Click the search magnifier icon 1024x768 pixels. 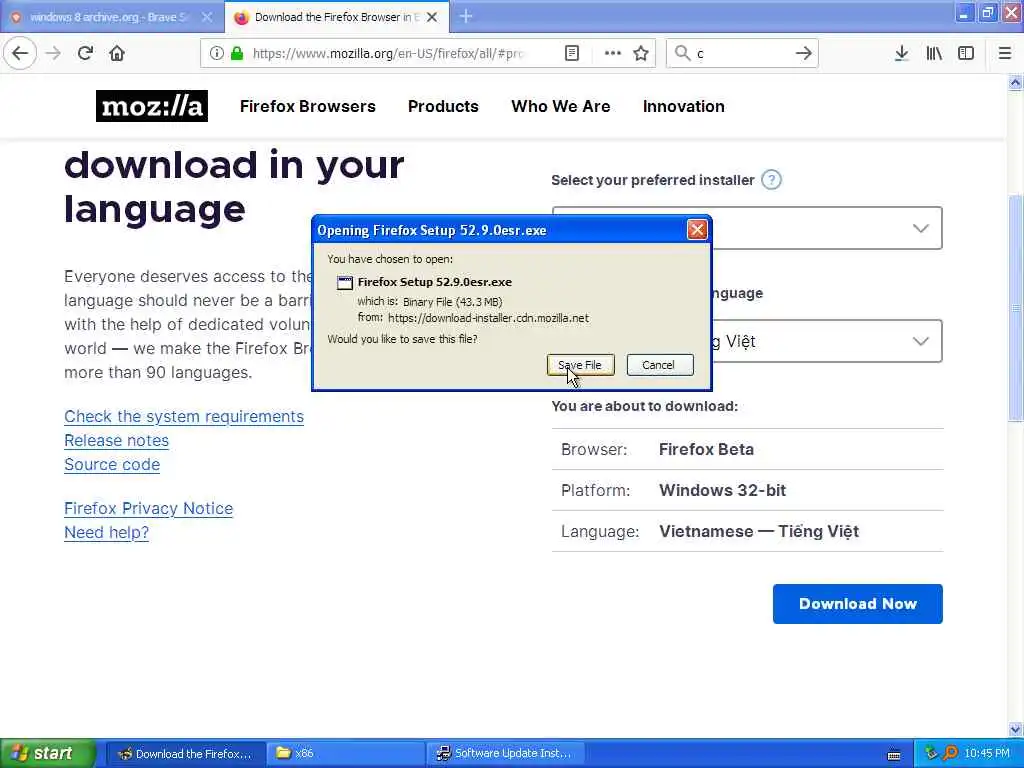(682, 53)
